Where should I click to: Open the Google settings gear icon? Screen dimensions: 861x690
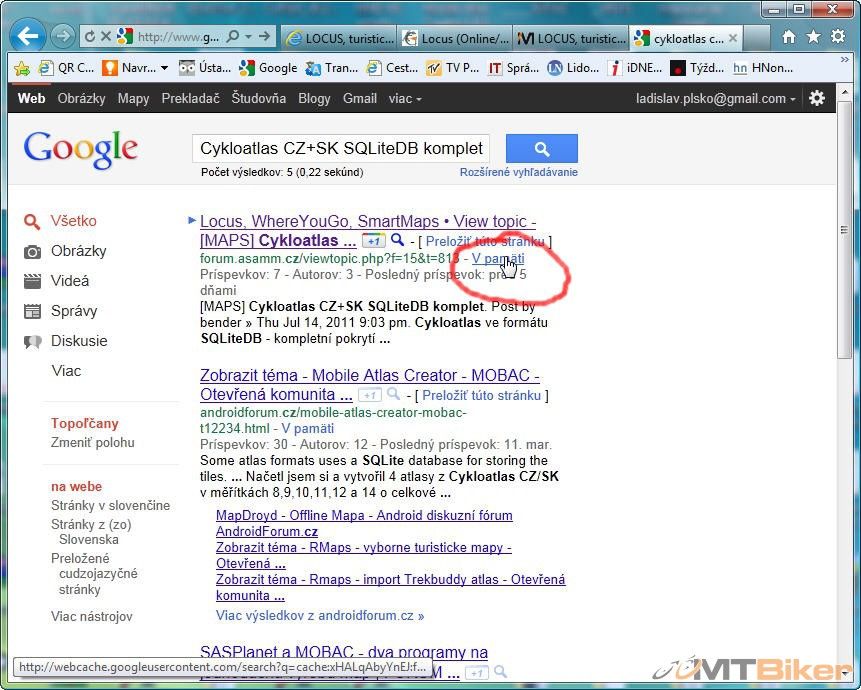point(817,98)
